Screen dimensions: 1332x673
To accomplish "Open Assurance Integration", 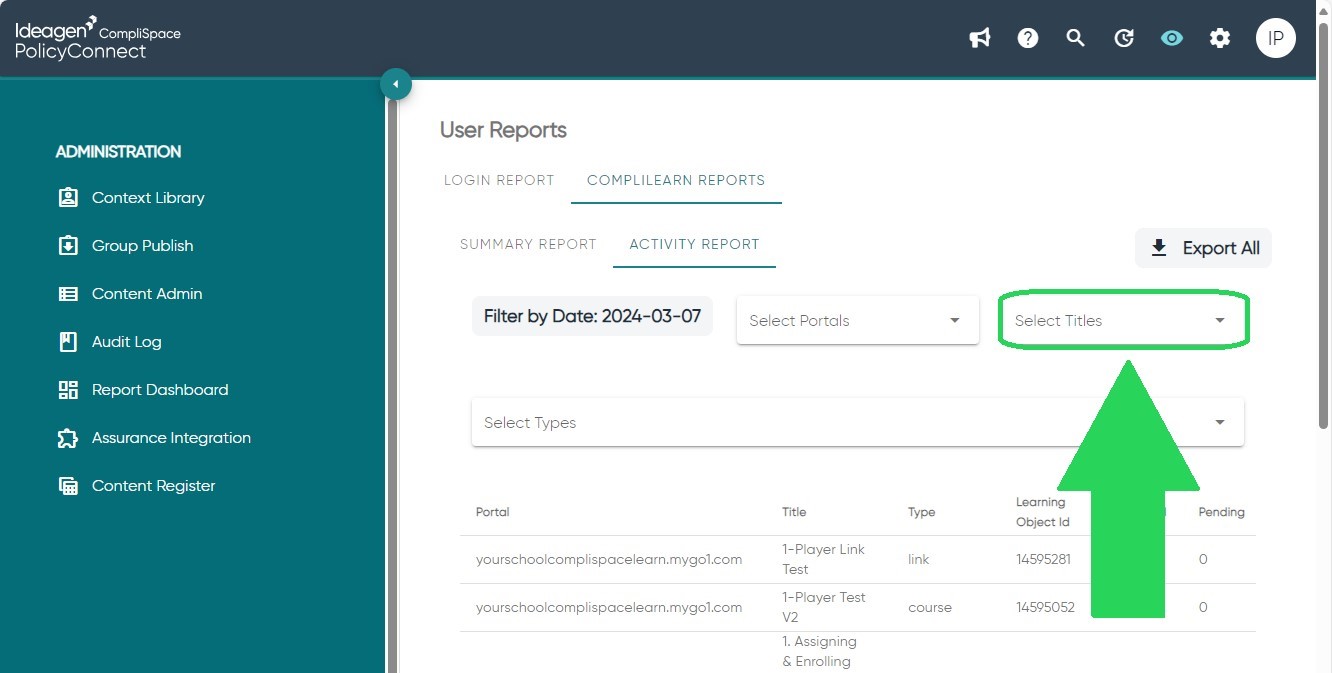I will tap(171, 437).
